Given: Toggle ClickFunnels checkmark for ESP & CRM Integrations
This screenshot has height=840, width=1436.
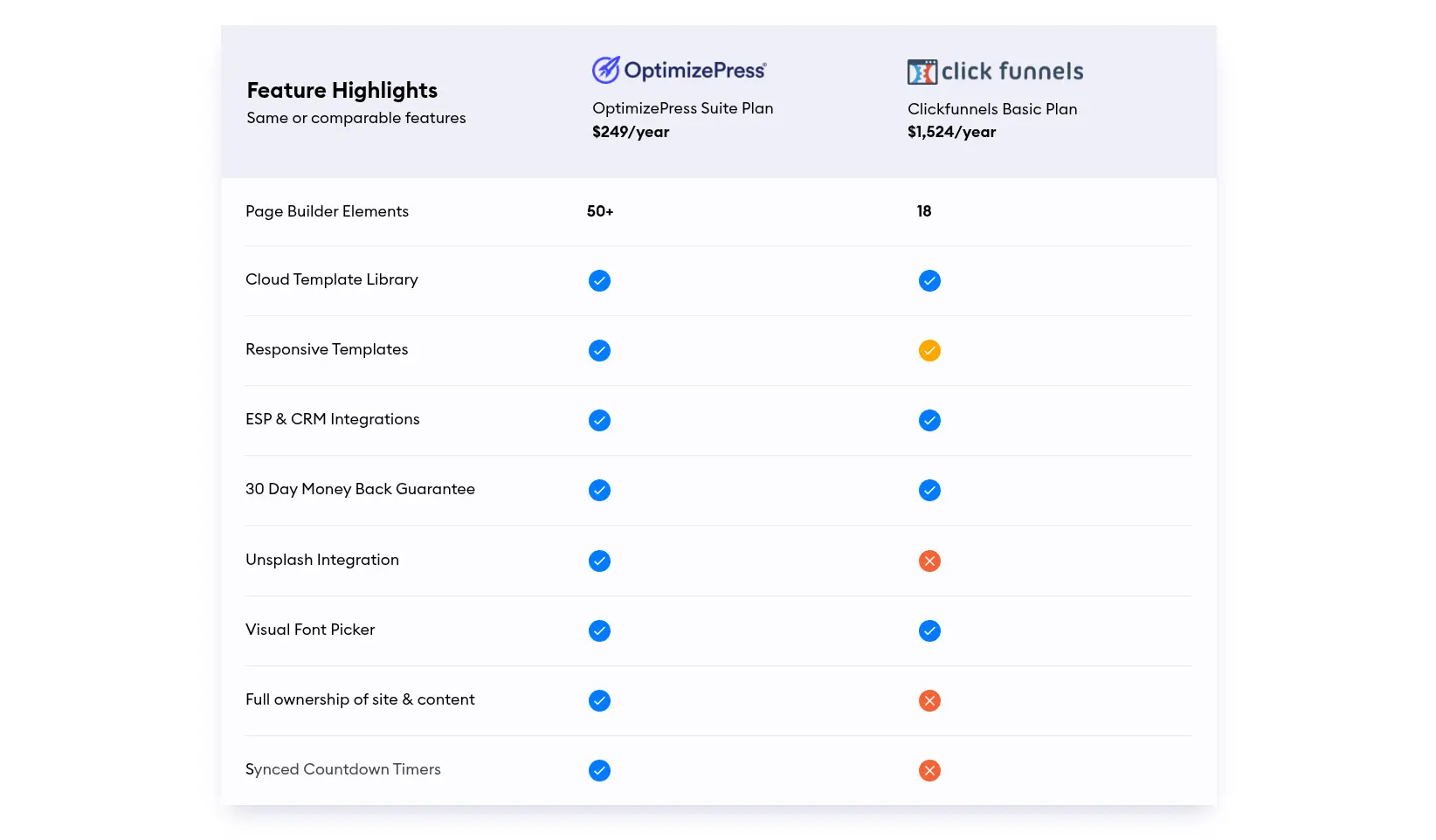Looking at the screenshot, I should tap(929, 420).
